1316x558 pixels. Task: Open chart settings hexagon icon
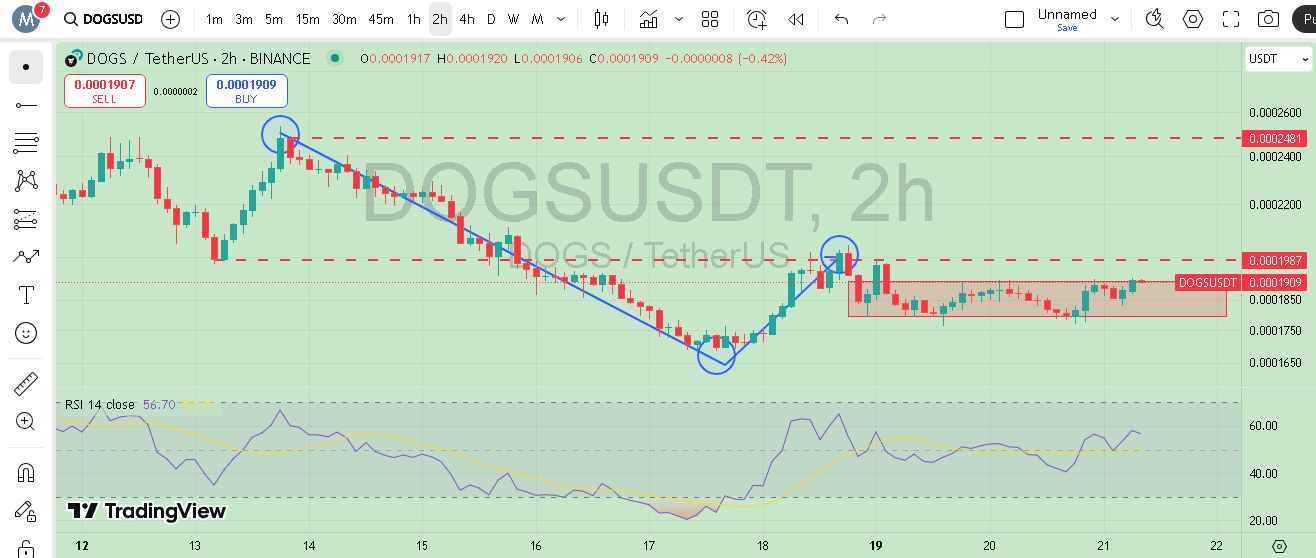click(x=1193, y=19)
